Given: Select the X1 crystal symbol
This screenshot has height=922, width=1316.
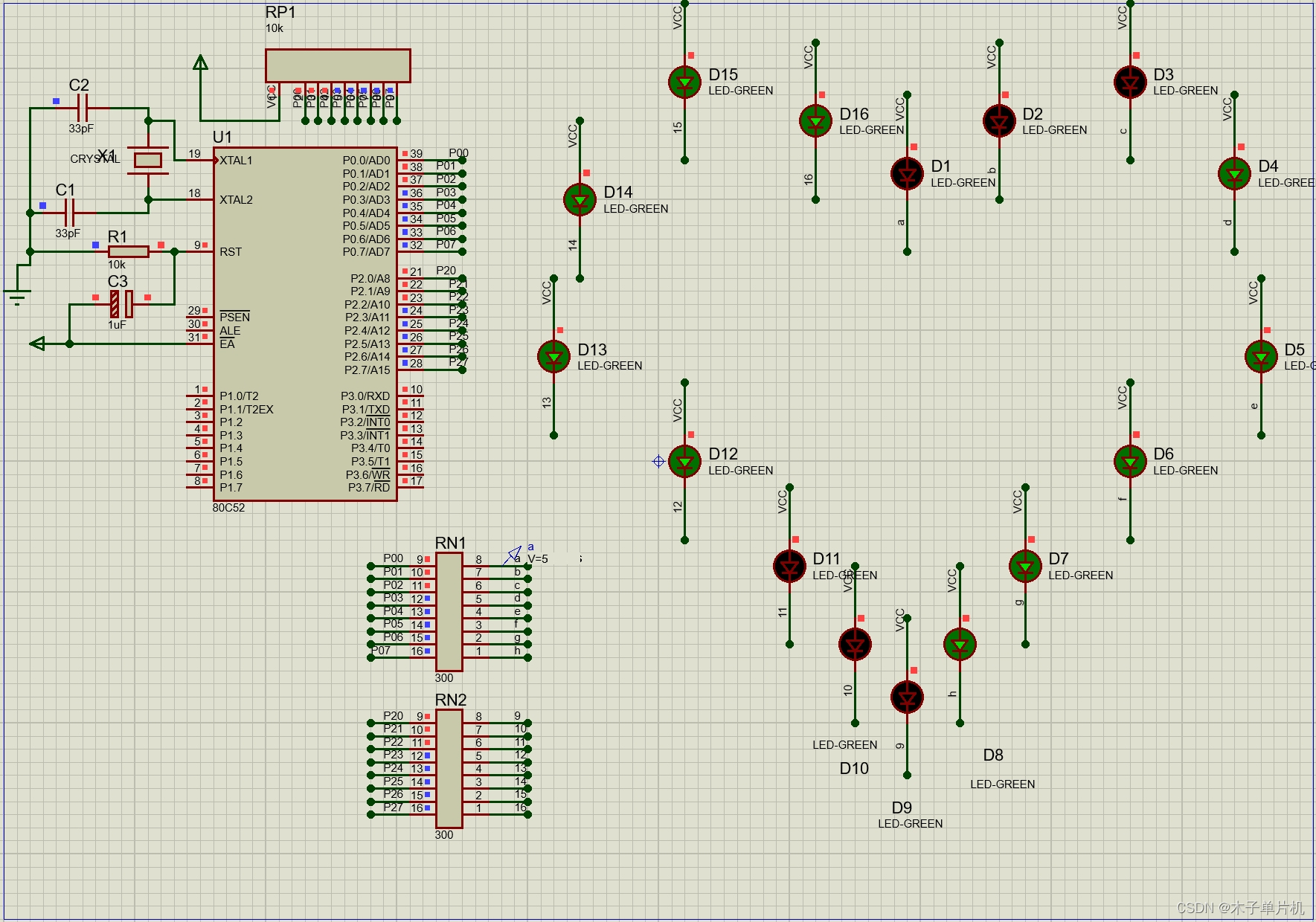Looking at the screenshot, I should coord(148,160).
